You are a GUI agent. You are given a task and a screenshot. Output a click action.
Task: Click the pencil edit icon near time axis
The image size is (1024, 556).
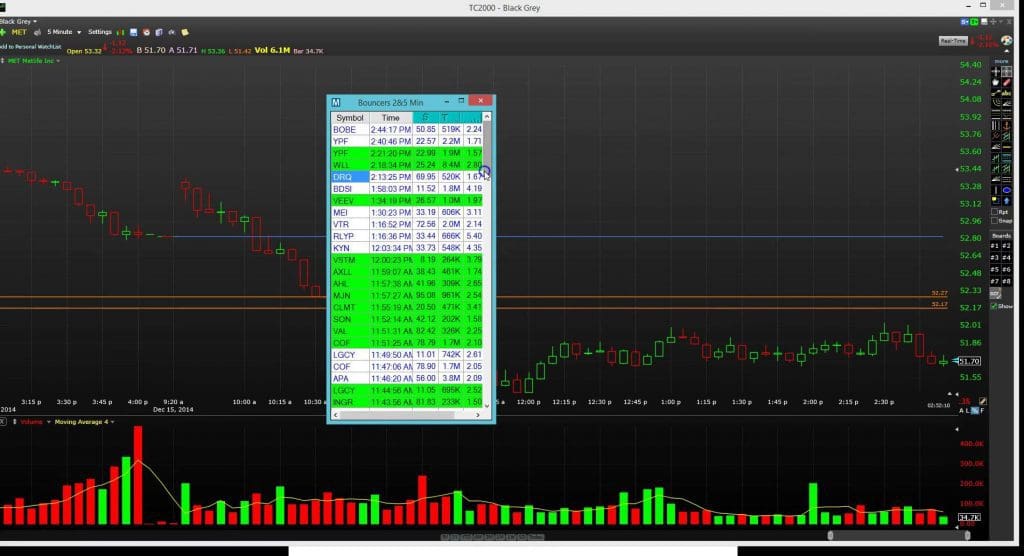983,401
